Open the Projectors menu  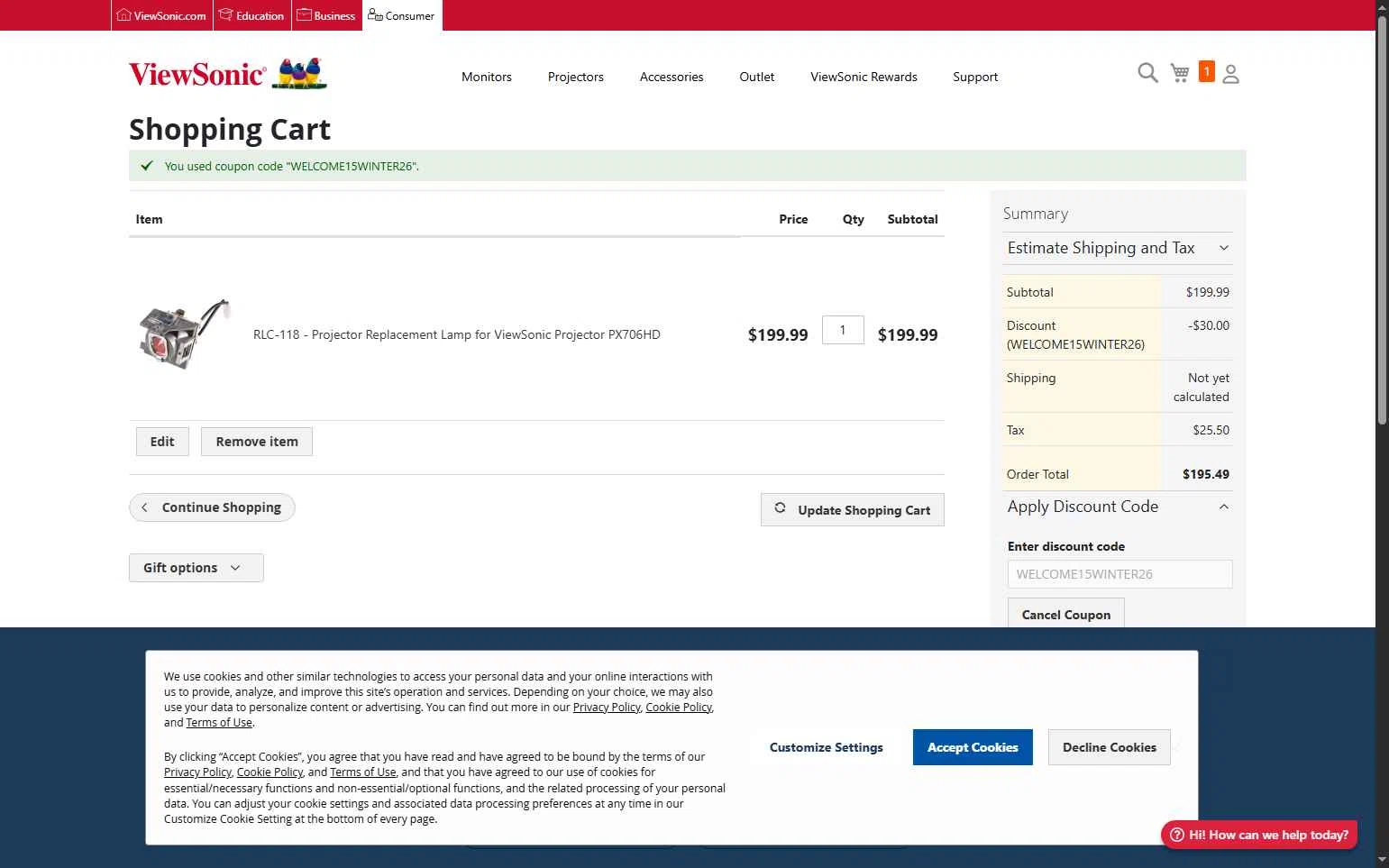pos(576,77)
